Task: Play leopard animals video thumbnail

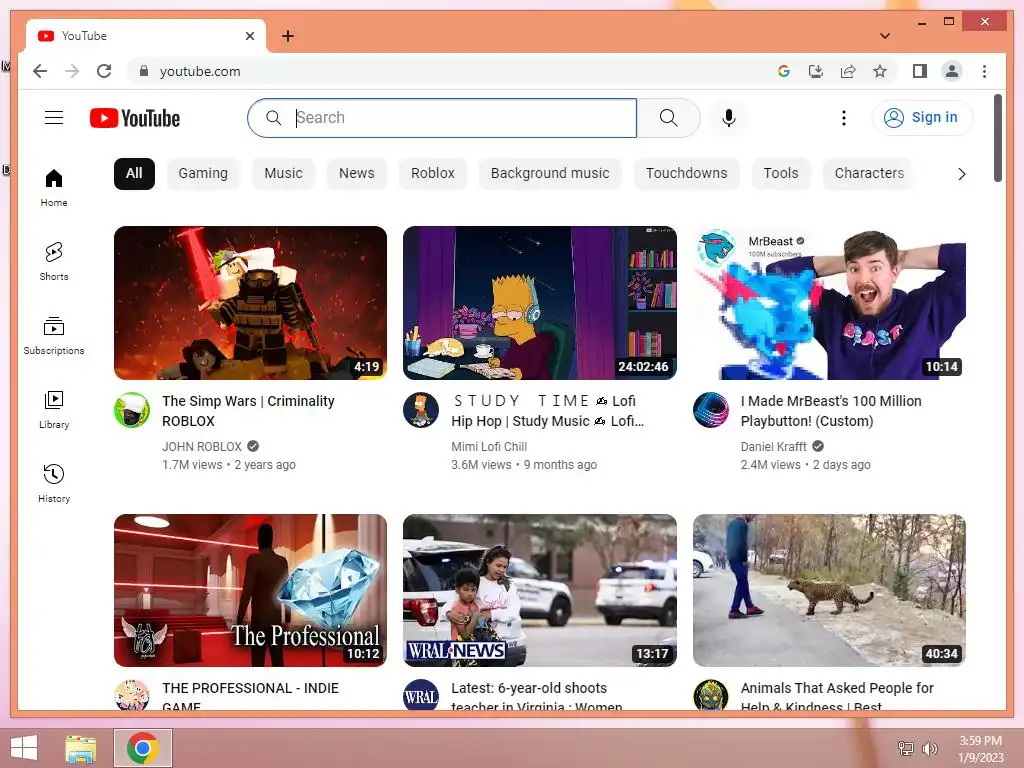Action: point(829,590)
